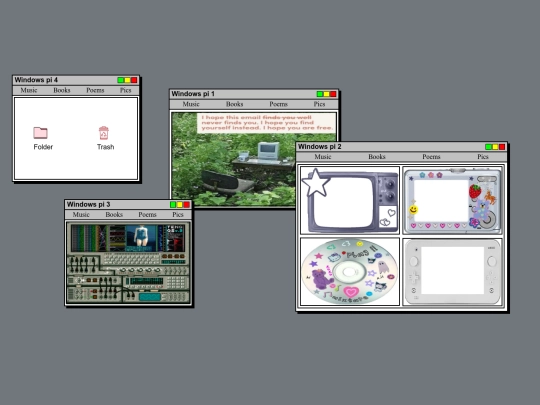Open Pics menu in Windows pi 3
The image size is (540, 405).
178,215
